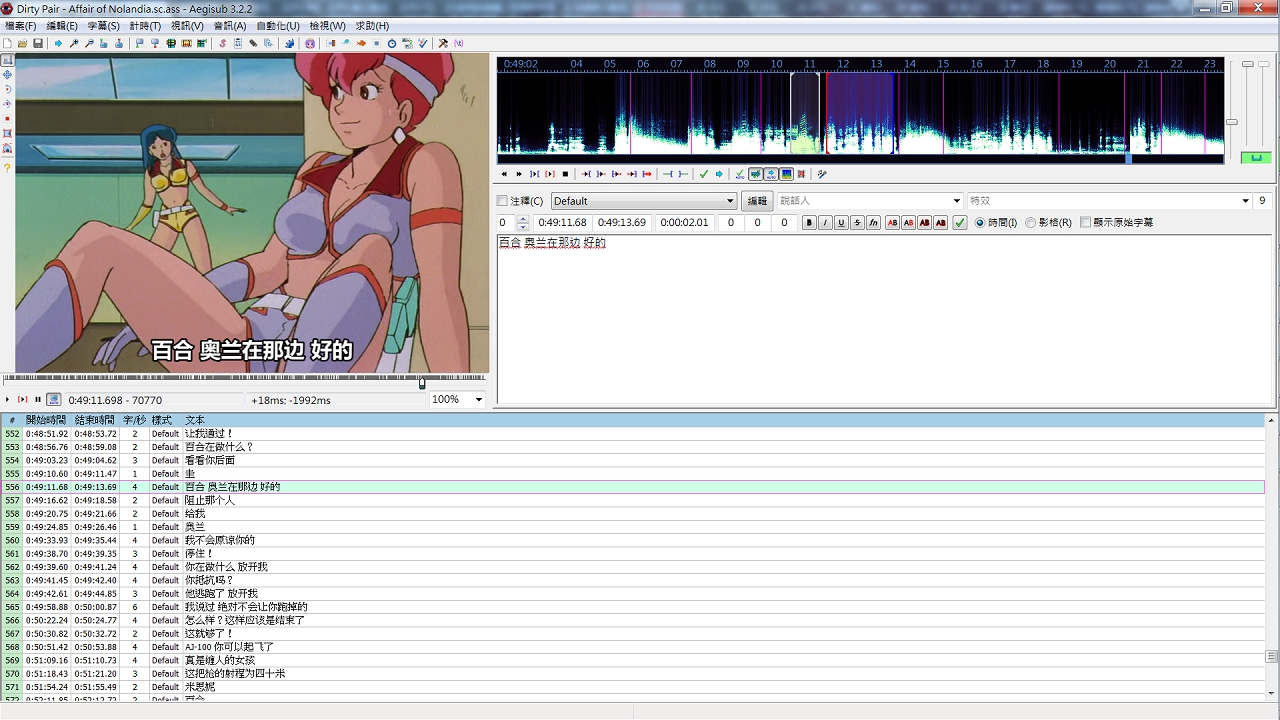1280x720 pixels.
Task: Toggle auto-next-line on commit icon
Action: click(756, 174)
